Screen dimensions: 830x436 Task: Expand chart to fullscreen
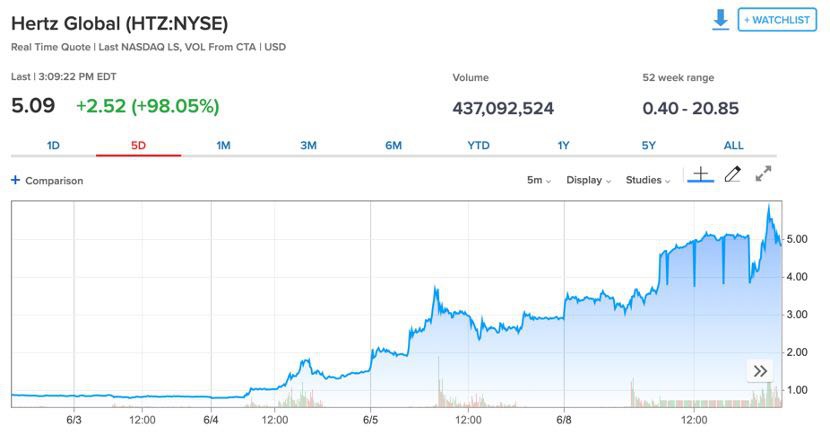point(763,175)
